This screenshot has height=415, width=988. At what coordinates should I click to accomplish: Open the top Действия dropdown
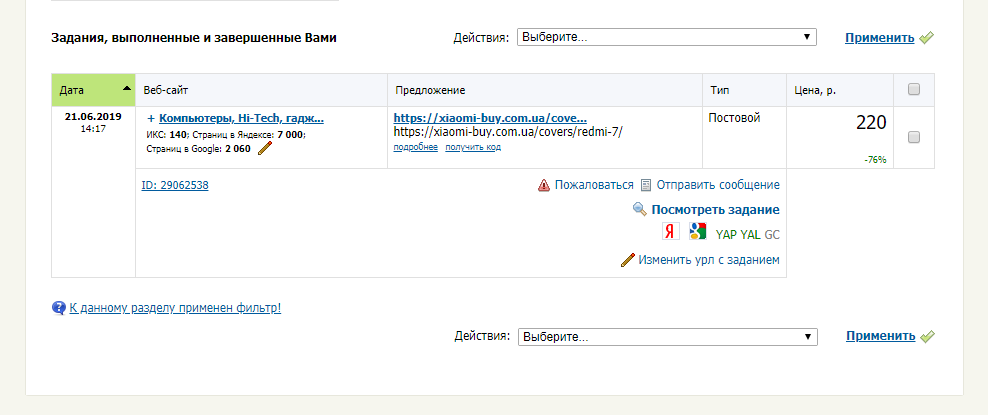(667, 37)
